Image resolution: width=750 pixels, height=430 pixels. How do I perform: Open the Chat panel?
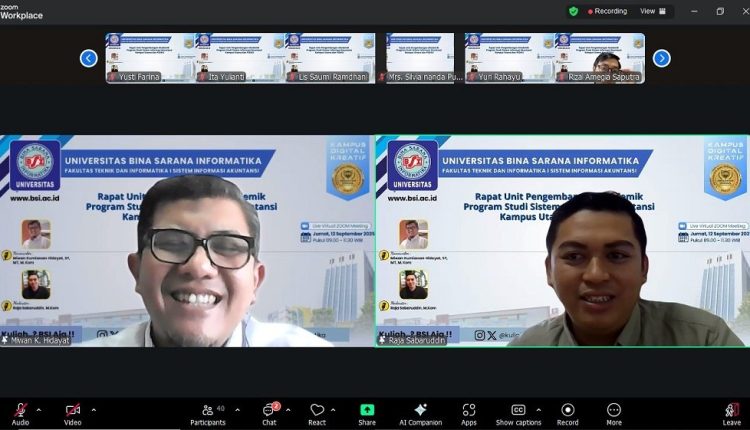269,414
